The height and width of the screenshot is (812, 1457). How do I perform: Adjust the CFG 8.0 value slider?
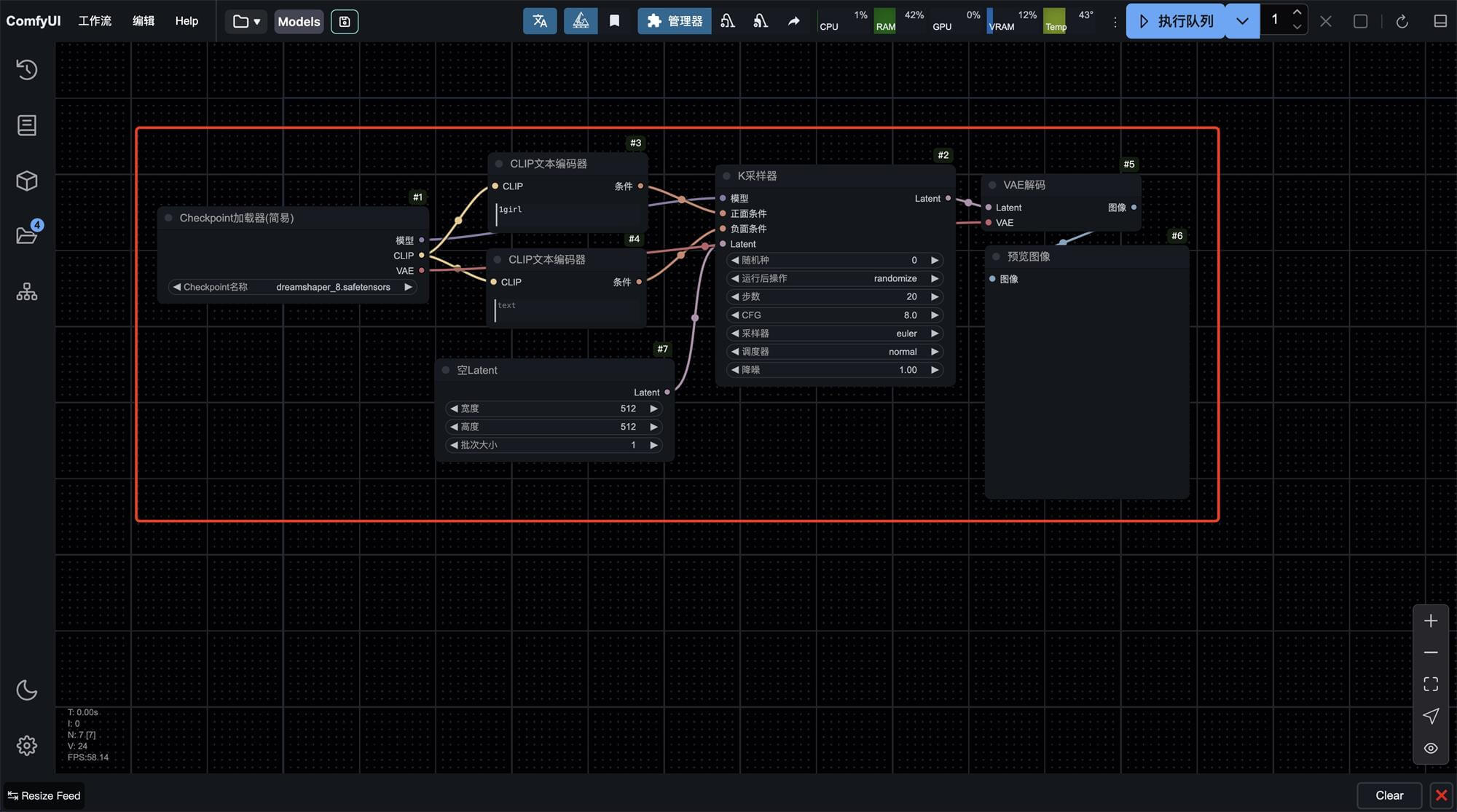(834, 315)
